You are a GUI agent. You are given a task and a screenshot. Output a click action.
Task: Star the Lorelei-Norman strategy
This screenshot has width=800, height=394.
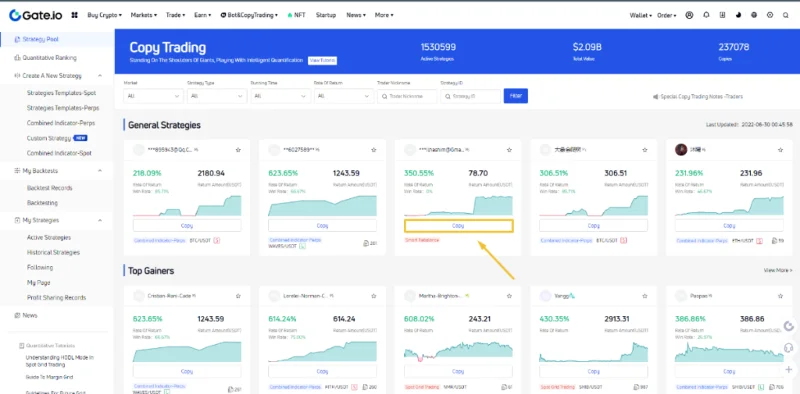[373, 296]
